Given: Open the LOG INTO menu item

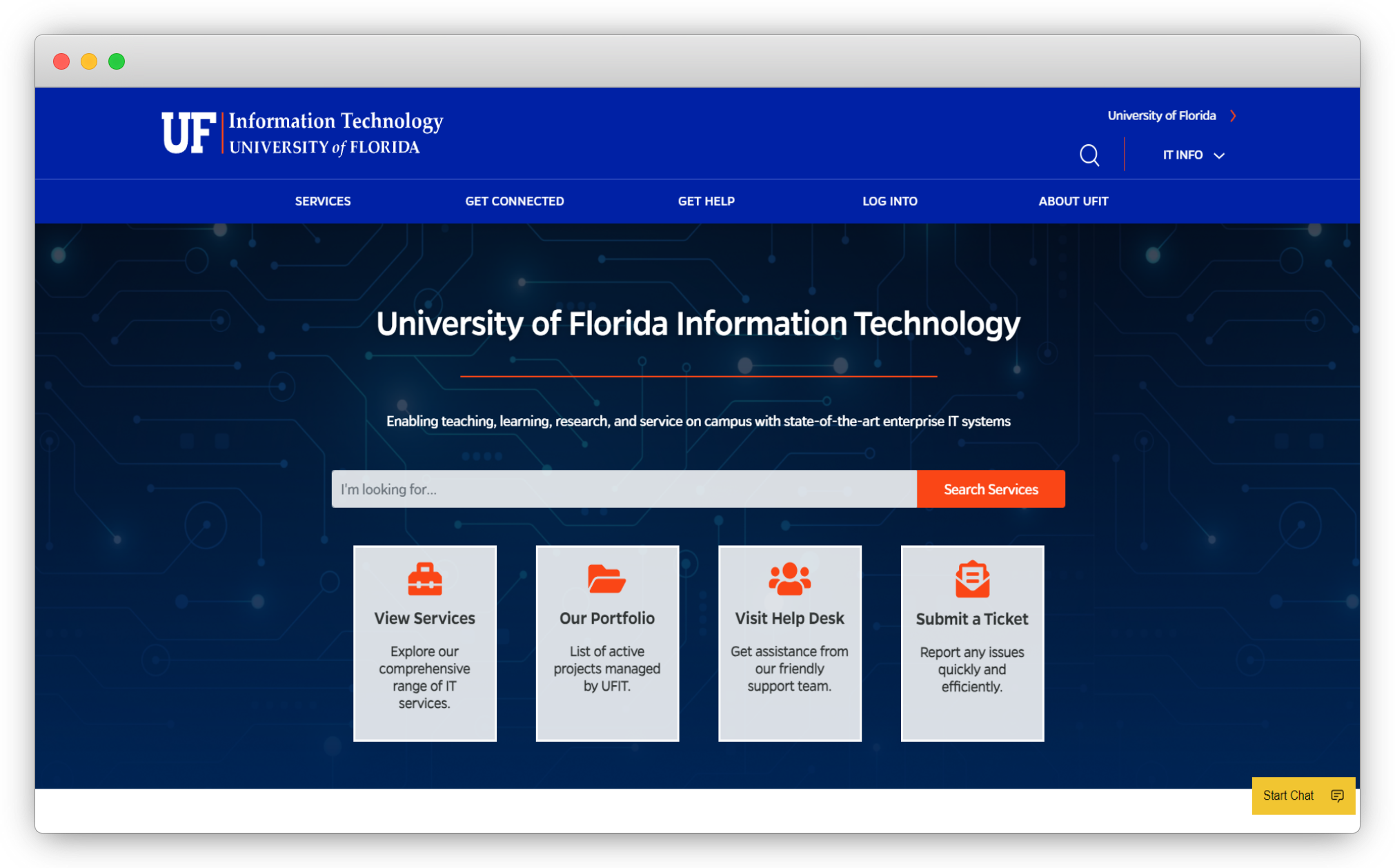Looking at the screenshot, I should pyautogui.click(x=889, y=201).
